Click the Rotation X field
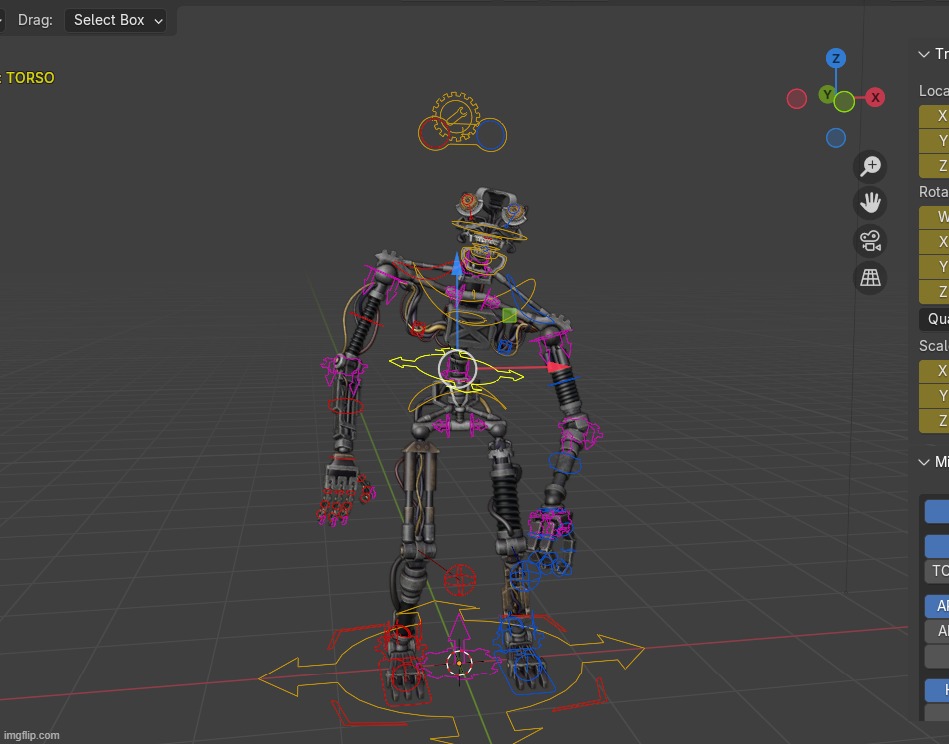949x744 pixels. [934, 242]
